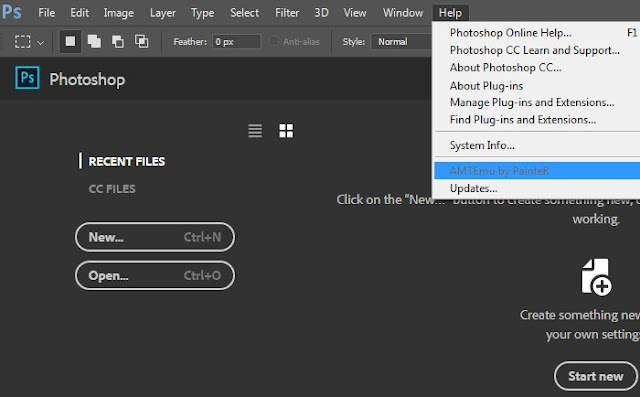This screenshot has width=640, height=397.
Task: Open the Style dropdown showing Normal
Action: [401, 42]
